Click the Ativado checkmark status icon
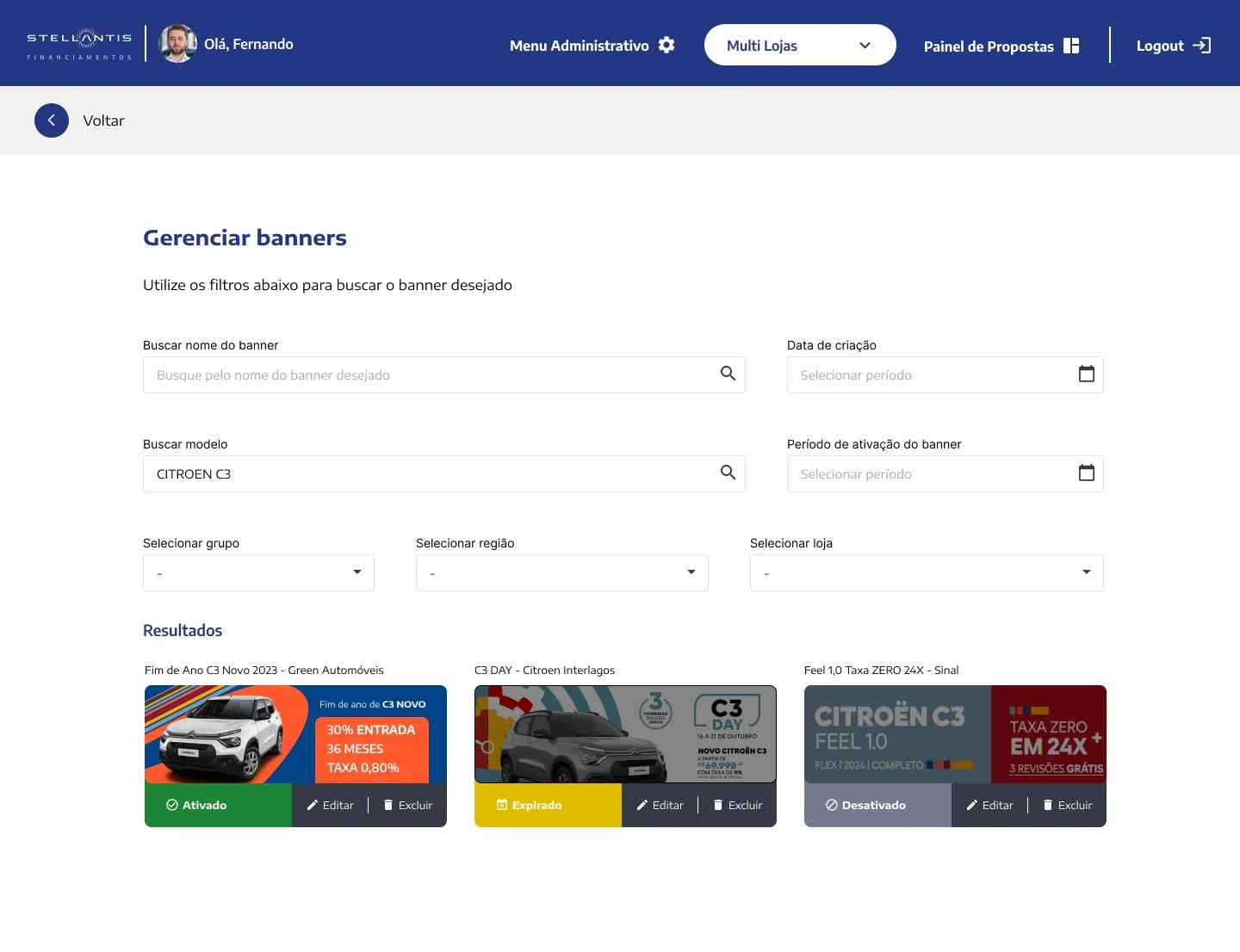 tap(172, 805)
